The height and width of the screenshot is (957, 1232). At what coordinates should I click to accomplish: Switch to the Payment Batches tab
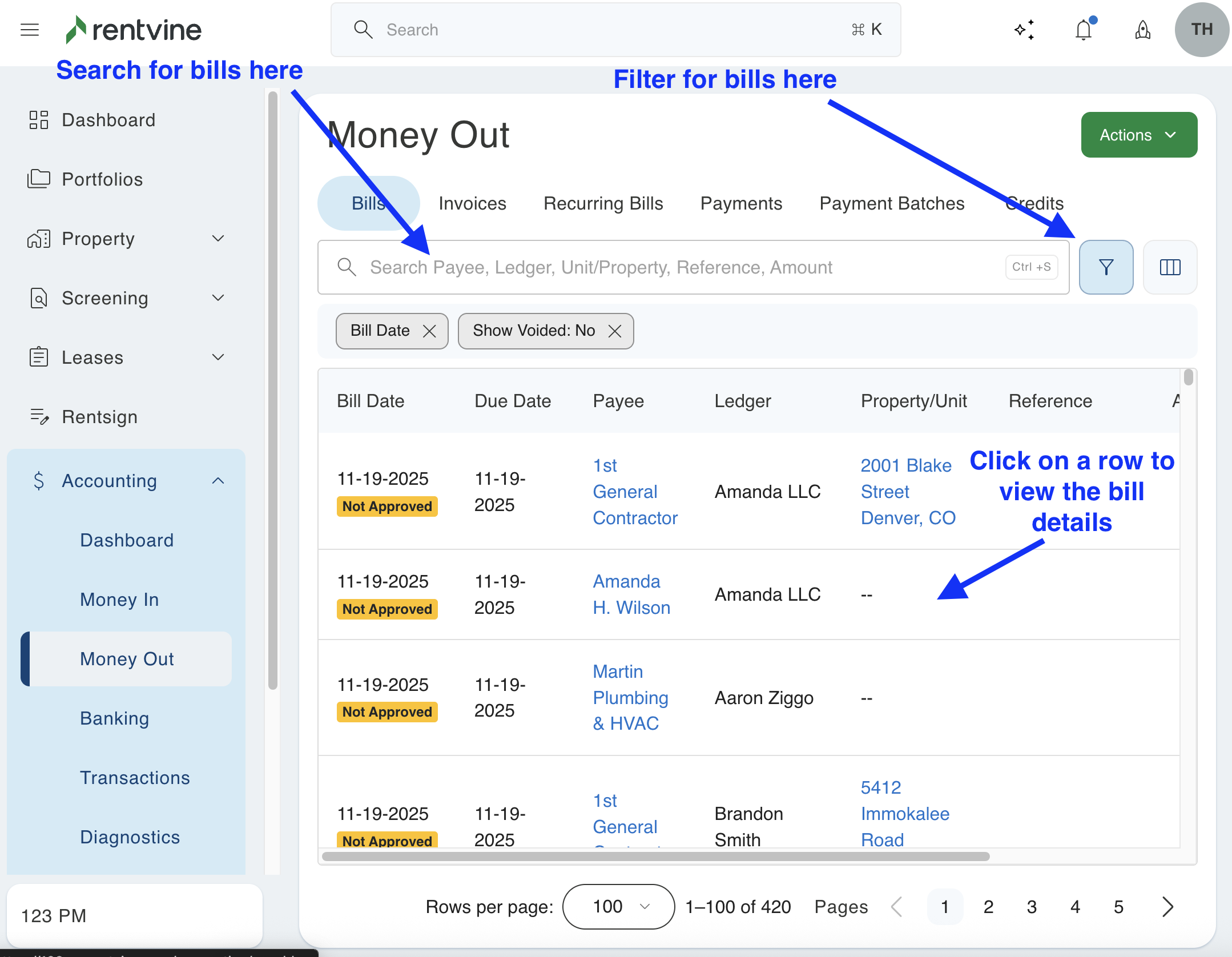[892, 203]
